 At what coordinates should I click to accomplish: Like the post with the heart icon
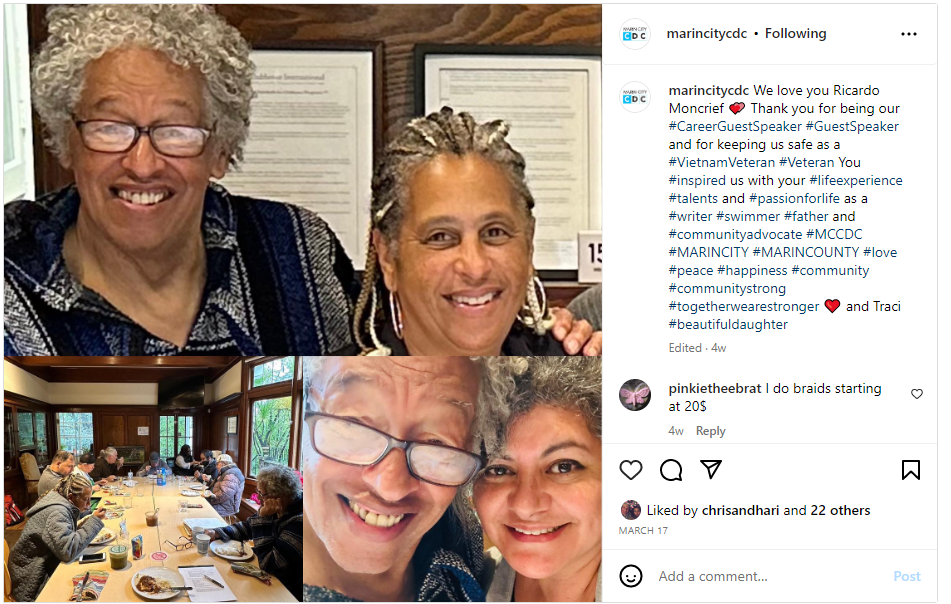pyautogui.click(x=630, y=470)
